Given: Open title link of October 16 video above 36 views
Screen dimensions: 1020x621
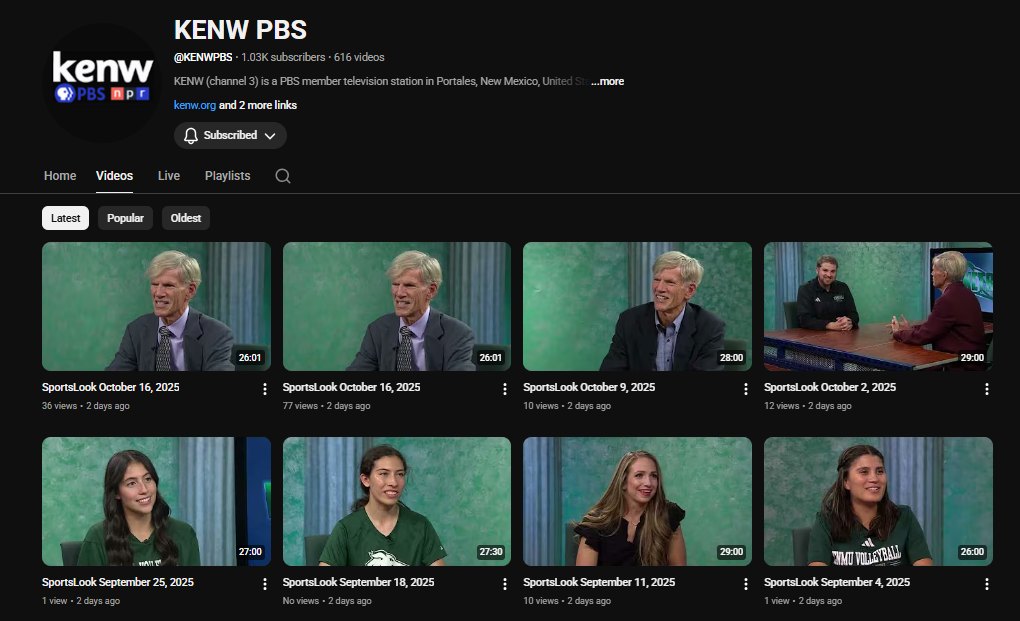Looking at the screenshot, I should (x=111, y=387).
